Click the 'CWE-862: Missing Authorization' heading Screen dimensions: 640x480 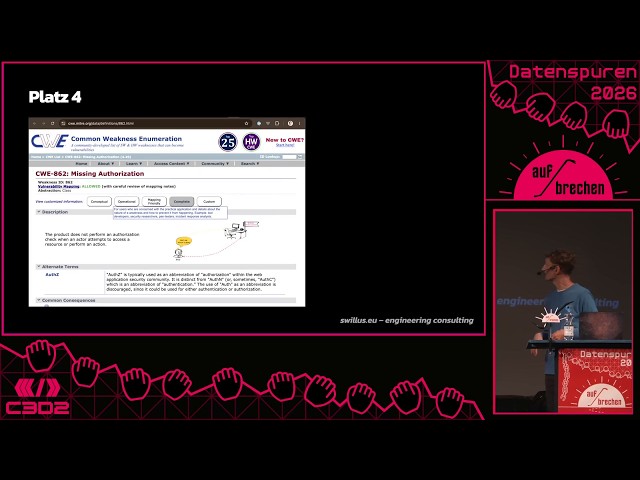point(90,173)
